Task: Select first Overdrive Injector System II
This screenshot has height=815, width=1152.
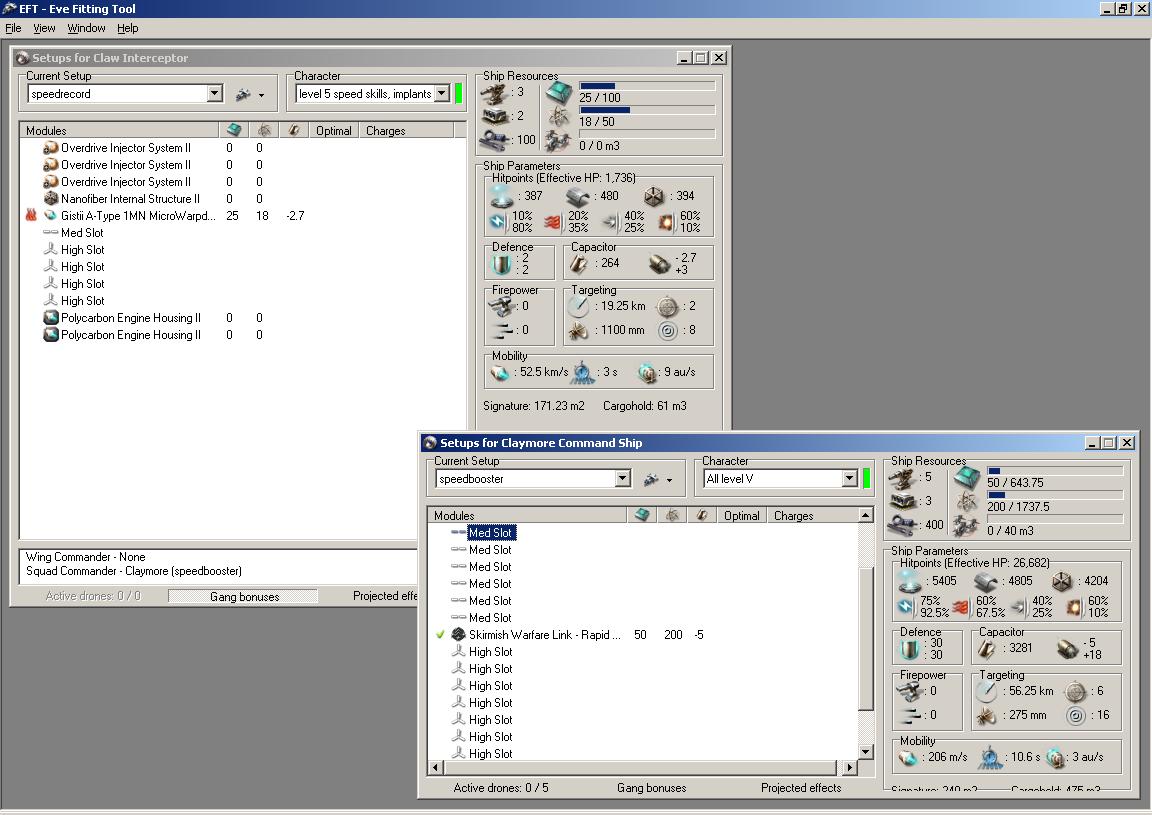Action: coord(125,148)
